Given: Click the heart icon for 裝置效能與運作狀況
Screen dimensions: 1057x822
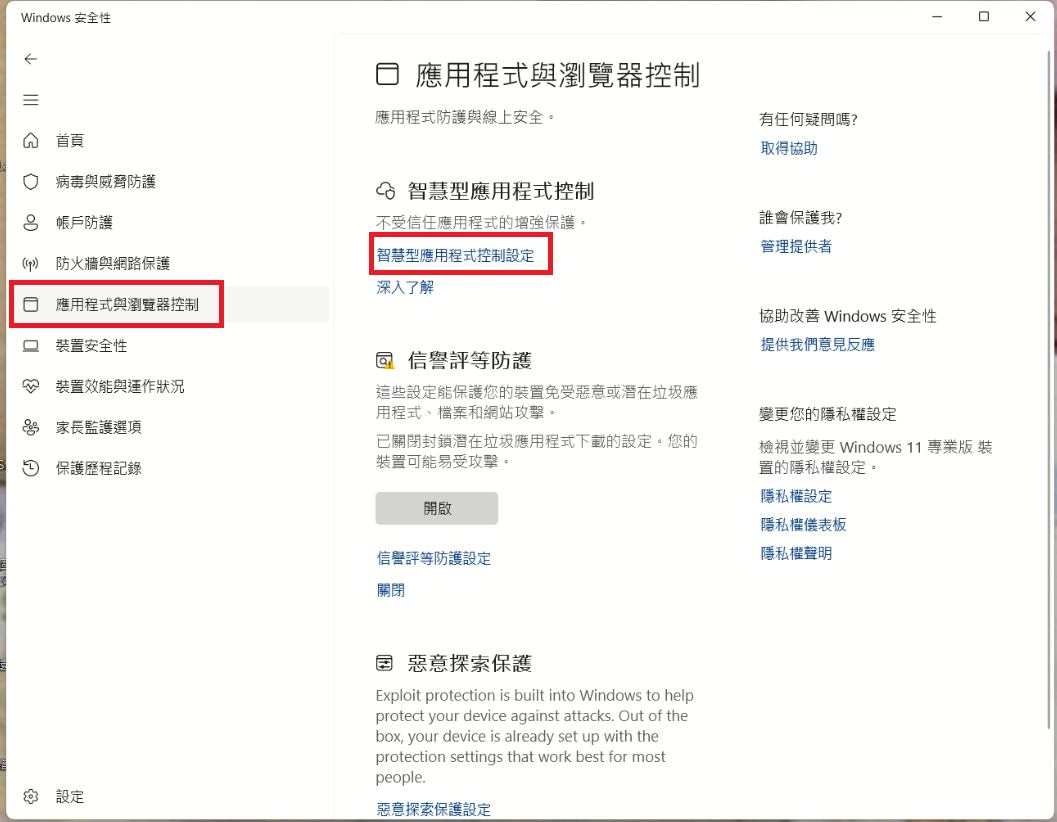Looking at the screenshot, I should [x=31, y=387].
